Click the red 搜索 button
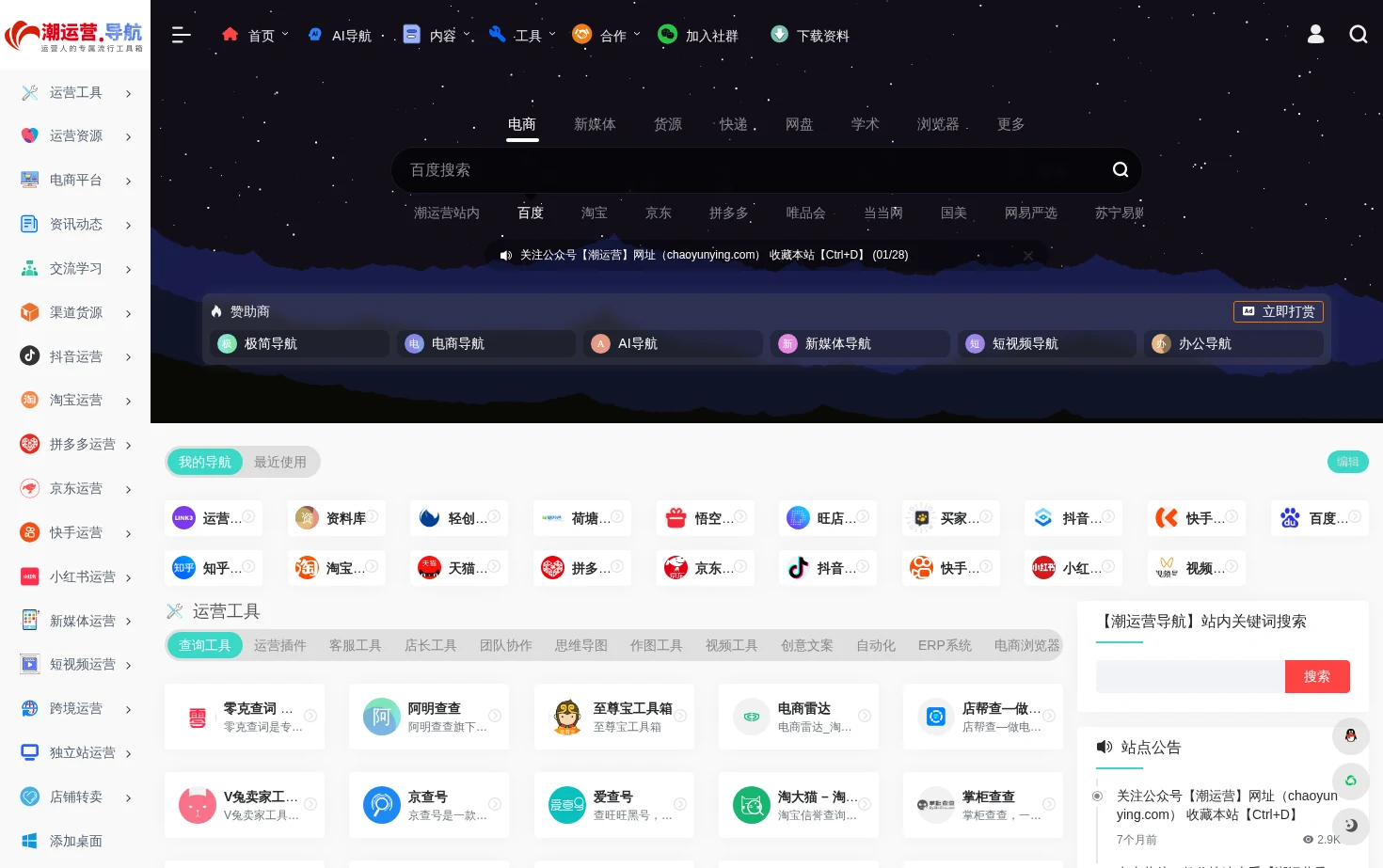1383x868 pixels. (1317, 676)
